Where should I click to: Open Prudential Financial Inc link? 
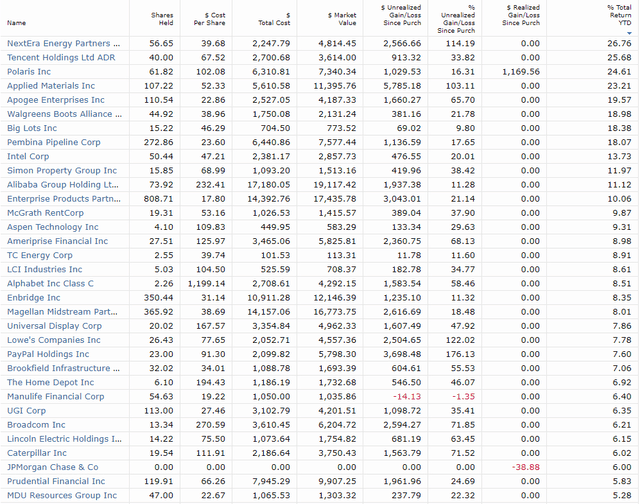[x=56, y=481]
